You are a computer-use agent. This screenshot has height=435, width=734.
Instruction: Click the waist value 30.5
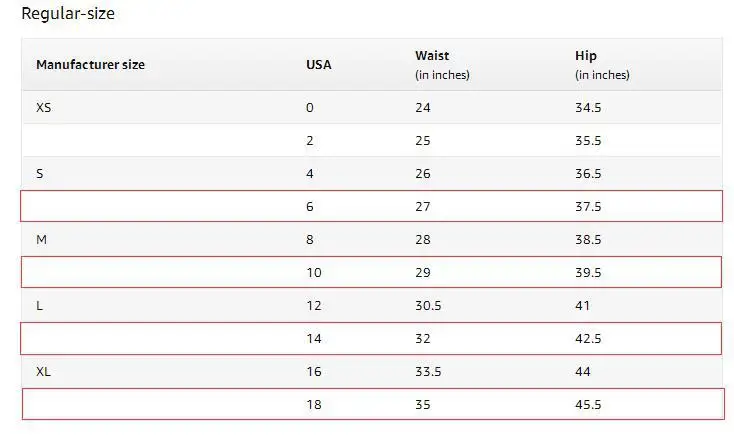428,306
